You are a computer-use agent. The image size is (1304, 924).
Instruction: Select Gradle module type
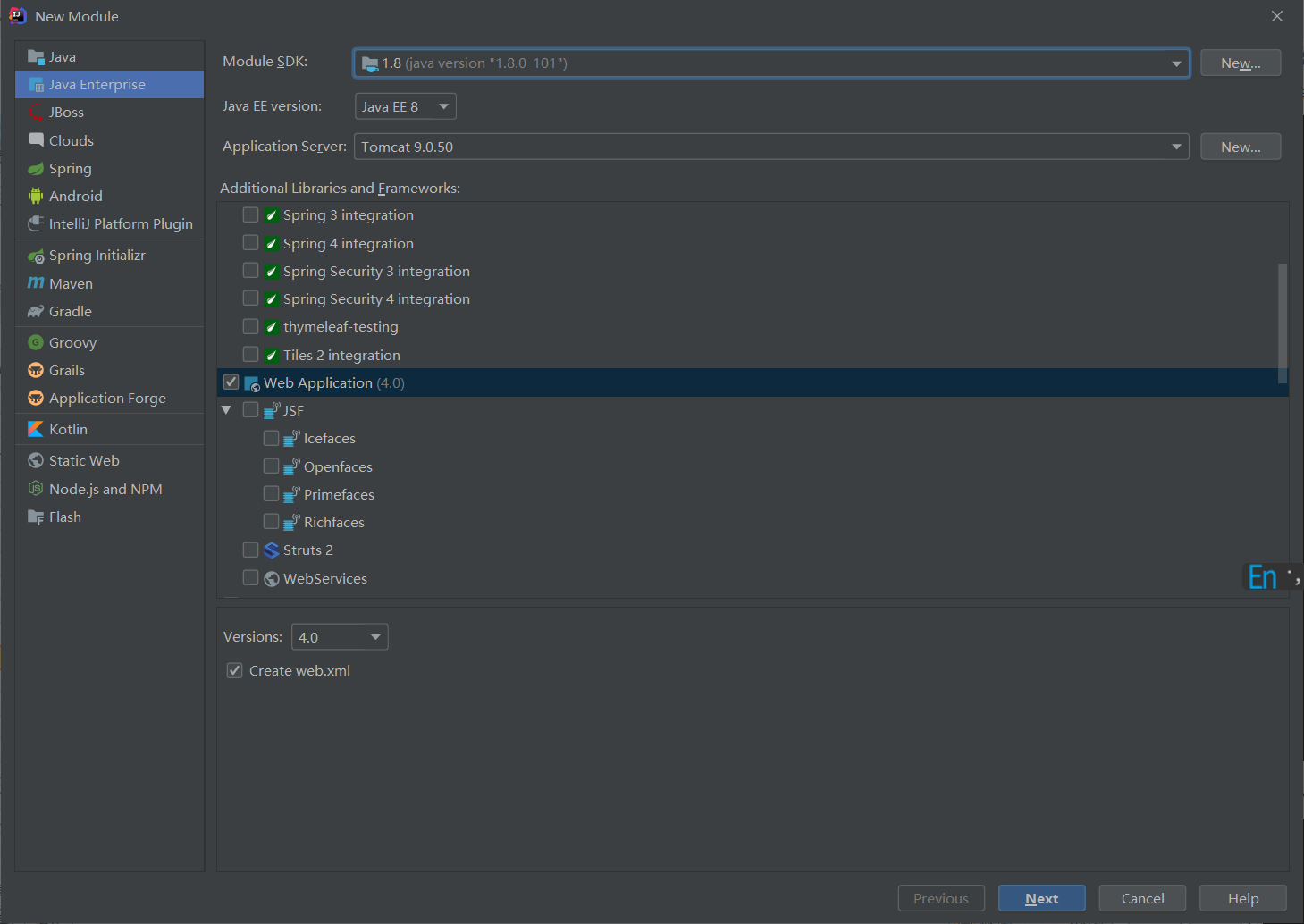coord(109,312)
